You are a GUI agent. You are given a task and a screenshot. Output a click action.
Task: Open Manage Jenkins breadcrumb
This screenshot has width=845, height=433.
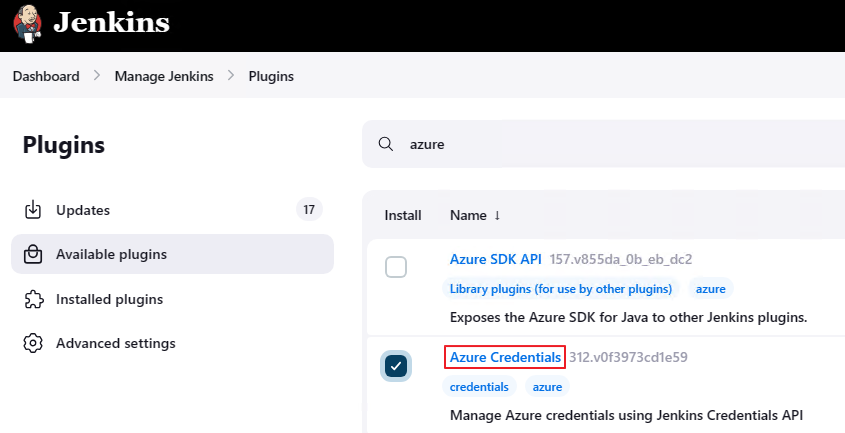[x=164, y=76]
